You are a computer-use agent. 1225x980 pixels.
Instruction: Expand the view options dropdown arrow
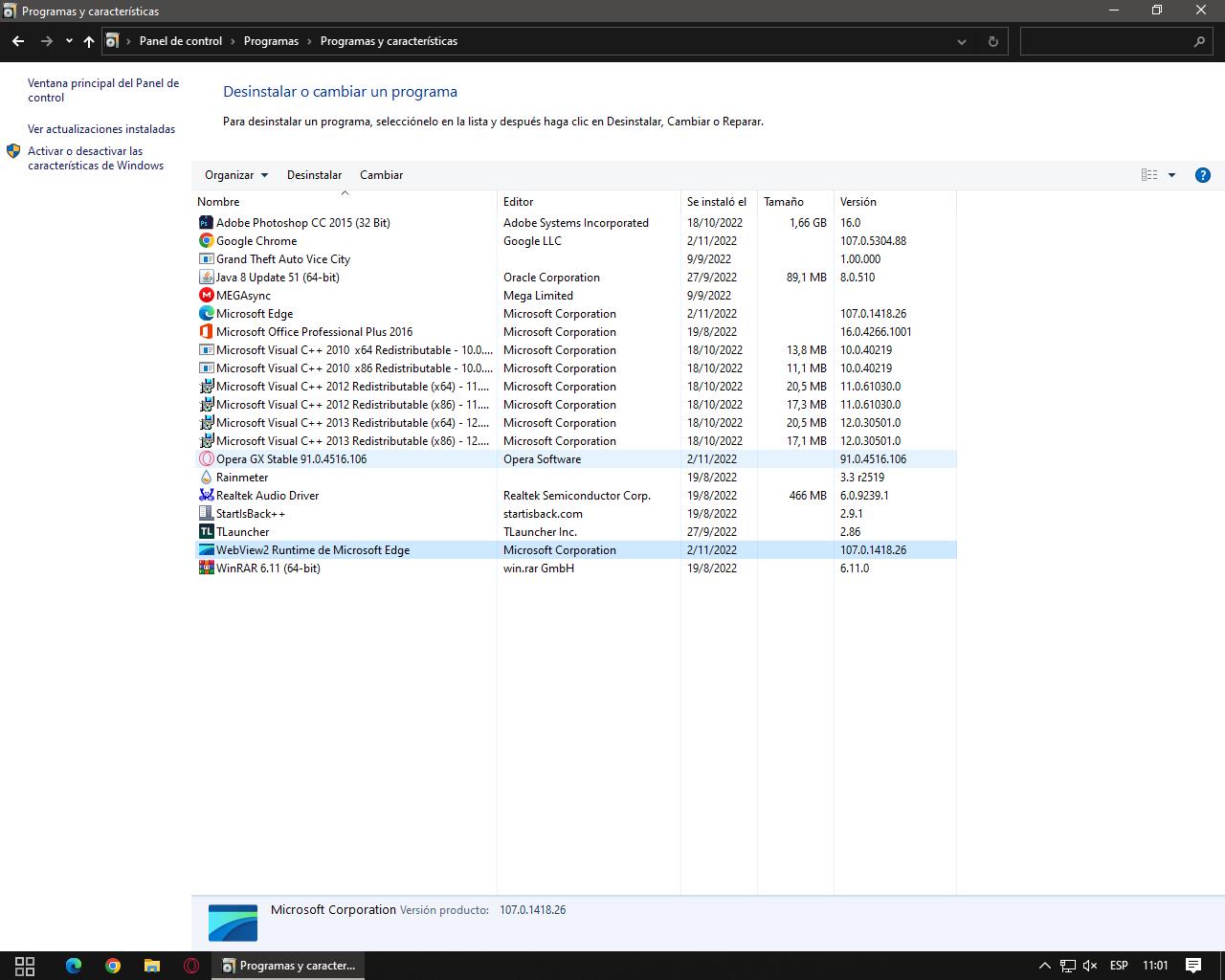(1171, 175)
